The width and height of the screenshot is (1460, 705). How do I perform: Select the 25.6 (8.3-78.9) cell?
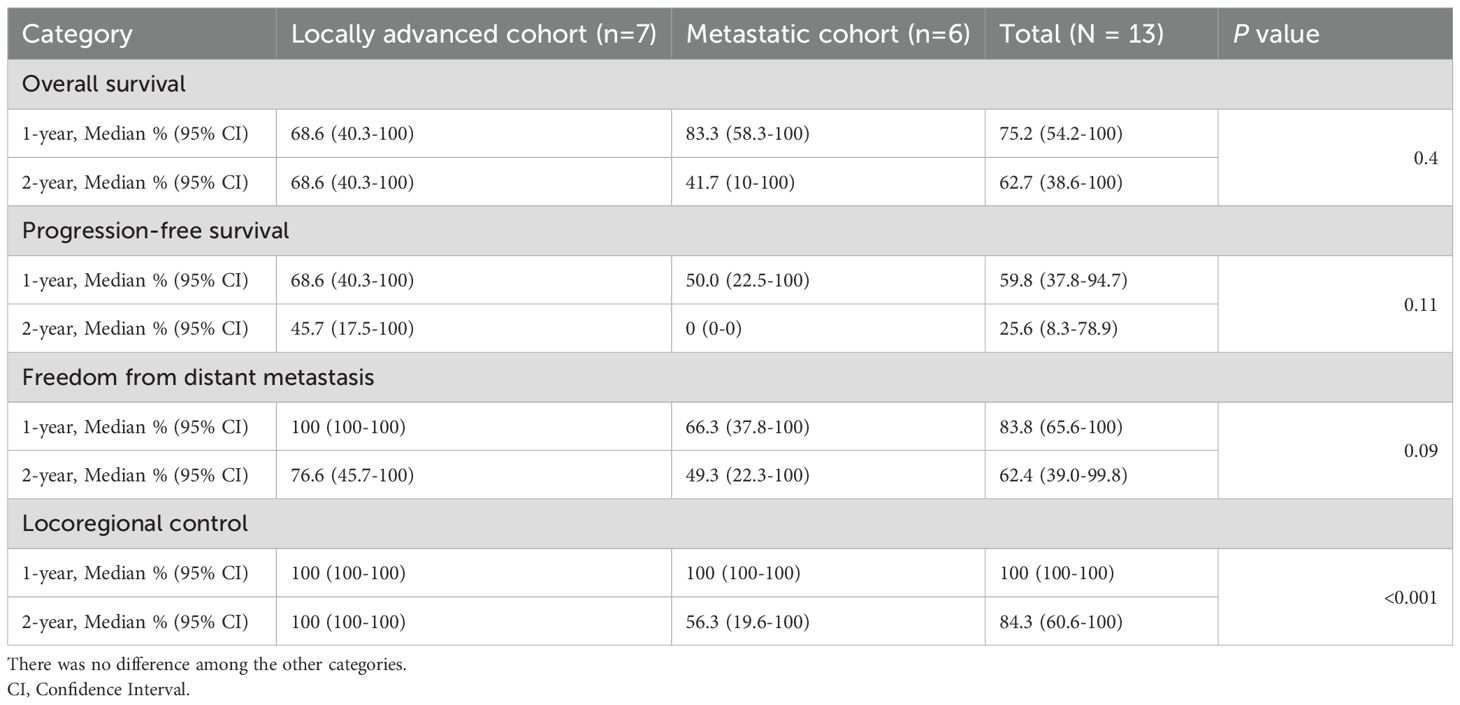(x=1062, y=328)
